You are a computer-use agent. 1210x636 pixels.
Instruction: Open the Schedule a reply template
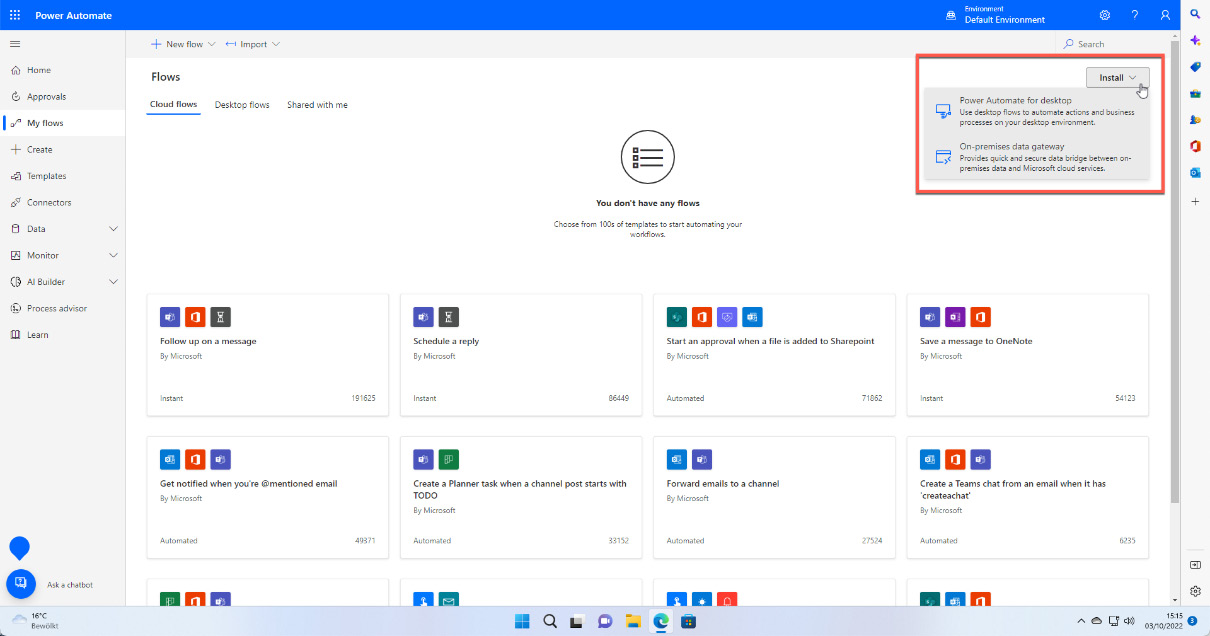tap(521, 354)
